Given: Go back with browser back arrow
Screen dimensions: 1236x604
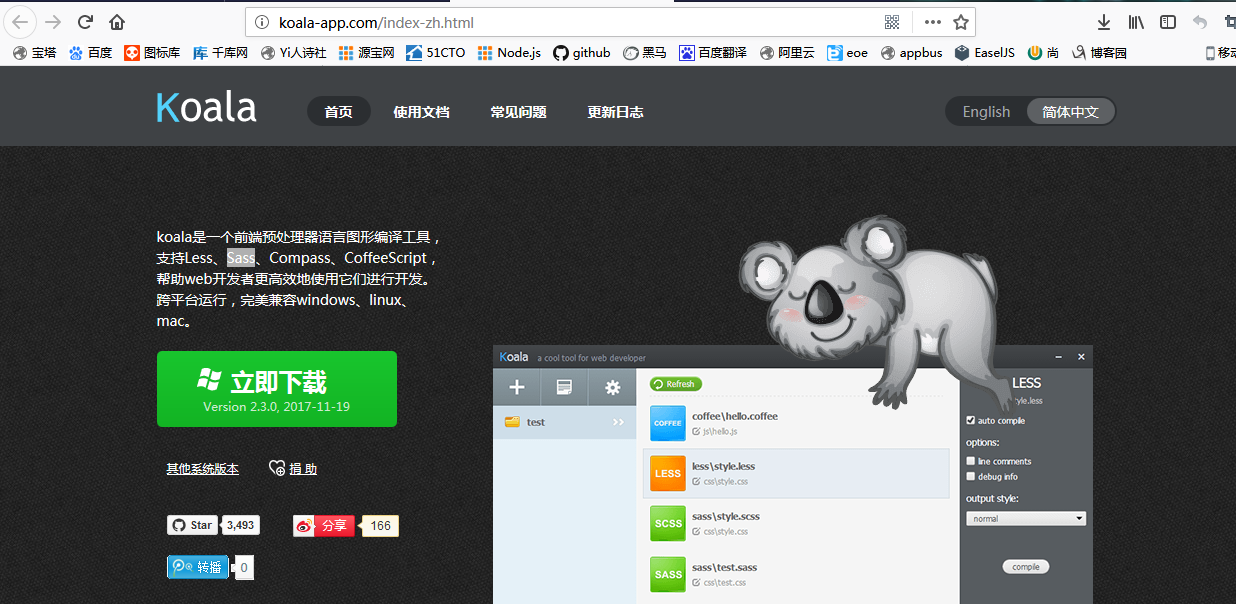Looking at the screenshot, I should pos(21,22).
